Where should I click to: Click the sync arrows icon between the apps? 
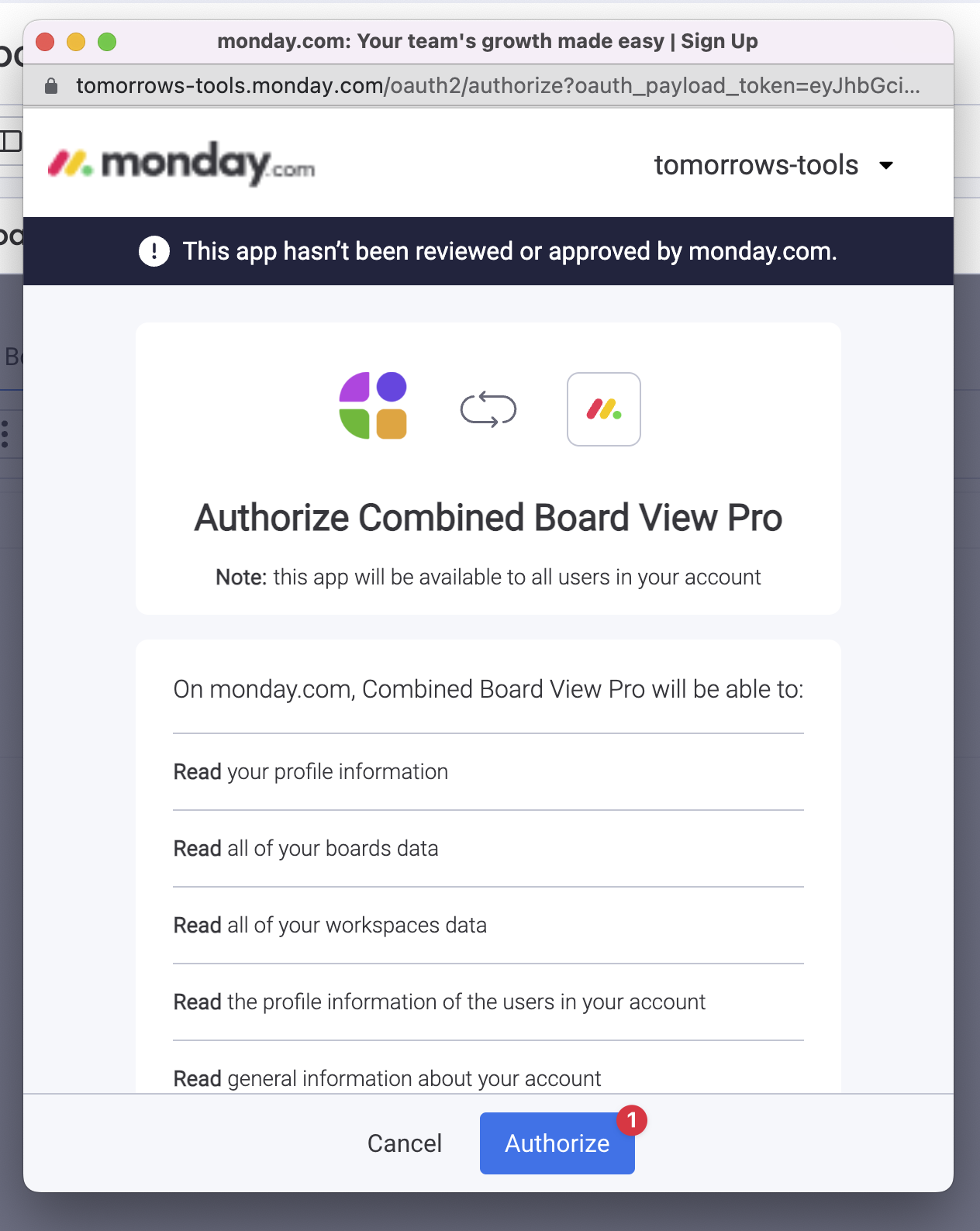(x=488, y=409)
